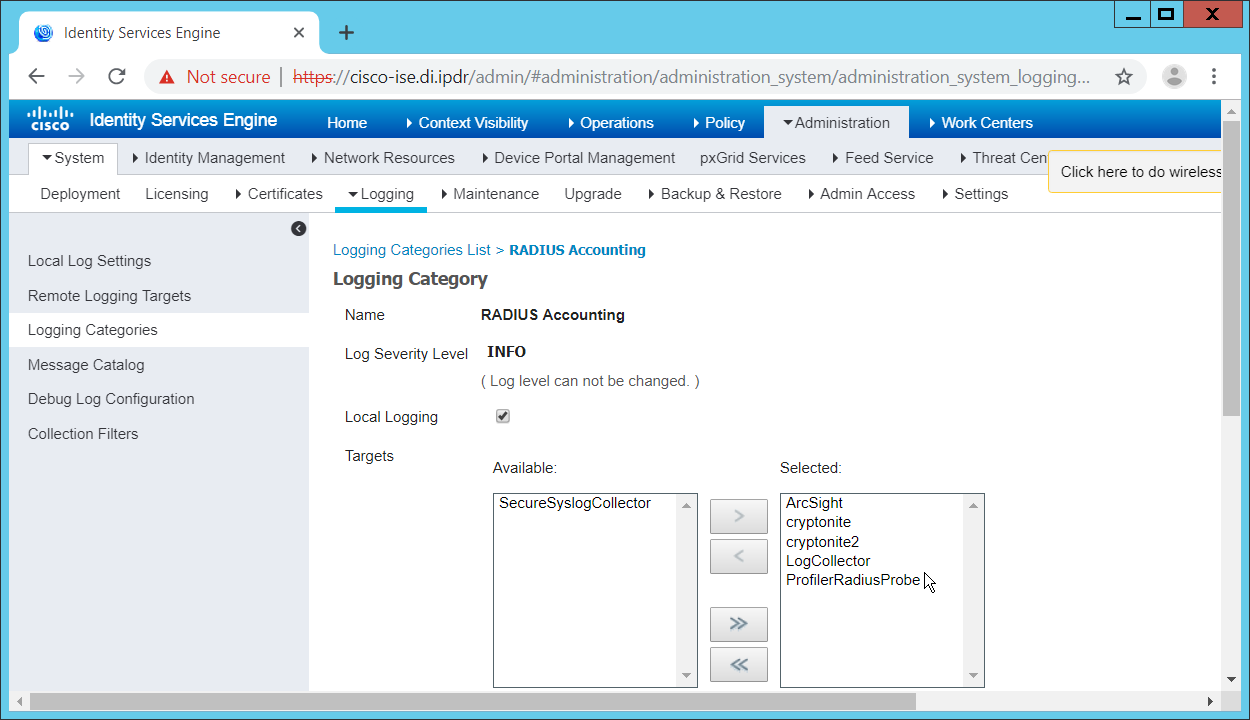The height and width of the screenshot is (720, 1250).
Task: Expand the Certificates submenu
Action: 279,194
